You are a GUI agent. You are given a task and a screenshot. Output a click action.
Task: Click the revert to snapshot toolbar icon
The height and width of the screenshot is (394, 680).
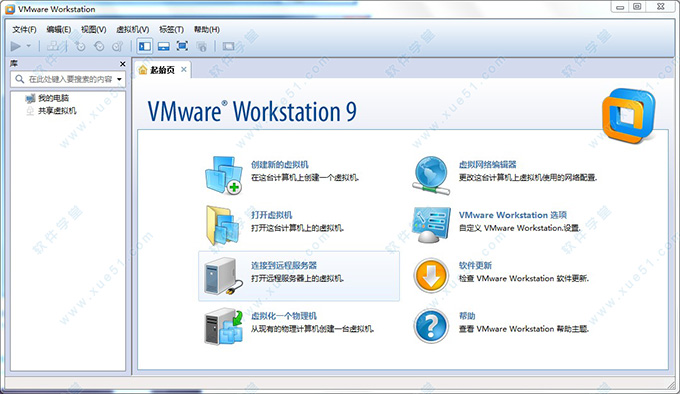(x=99, y=46)
